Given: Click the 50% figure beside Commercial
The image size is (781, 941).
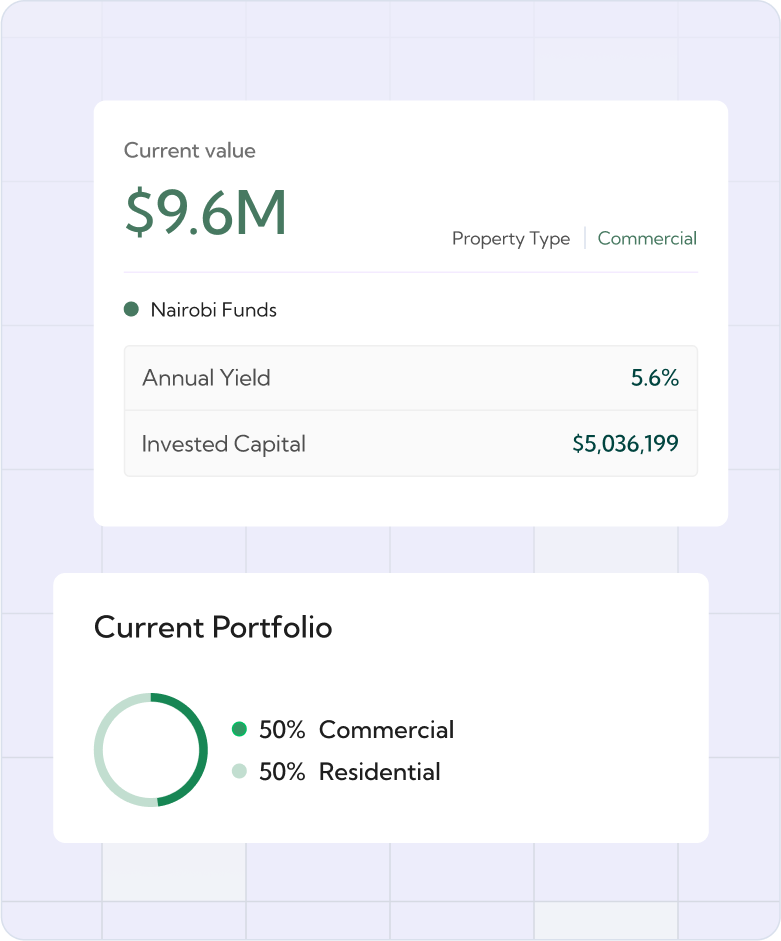Looking at the screenshot, I should (x=282, y=730).
